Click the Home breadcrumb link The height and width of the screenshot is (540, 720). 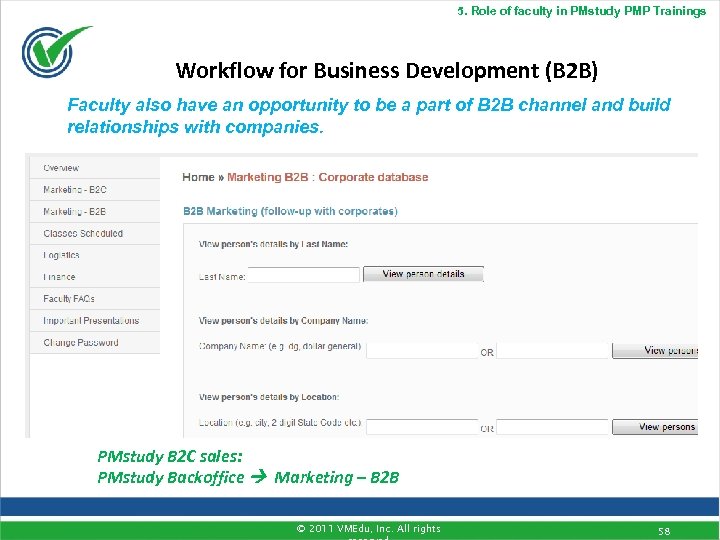(198, 177)
